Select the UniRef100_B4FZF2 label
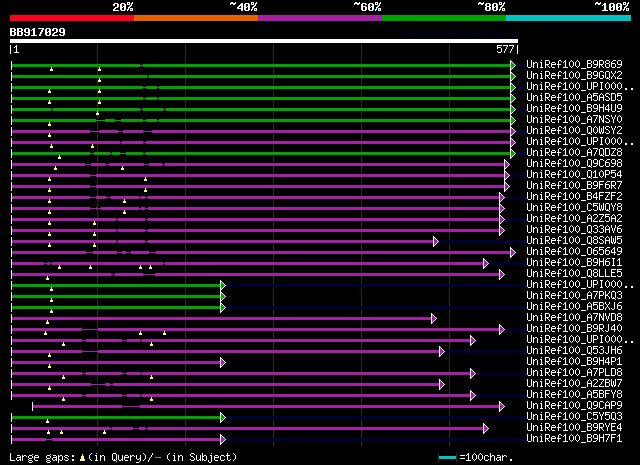This screenshot has height=465, width=640. tap(574, 196)
